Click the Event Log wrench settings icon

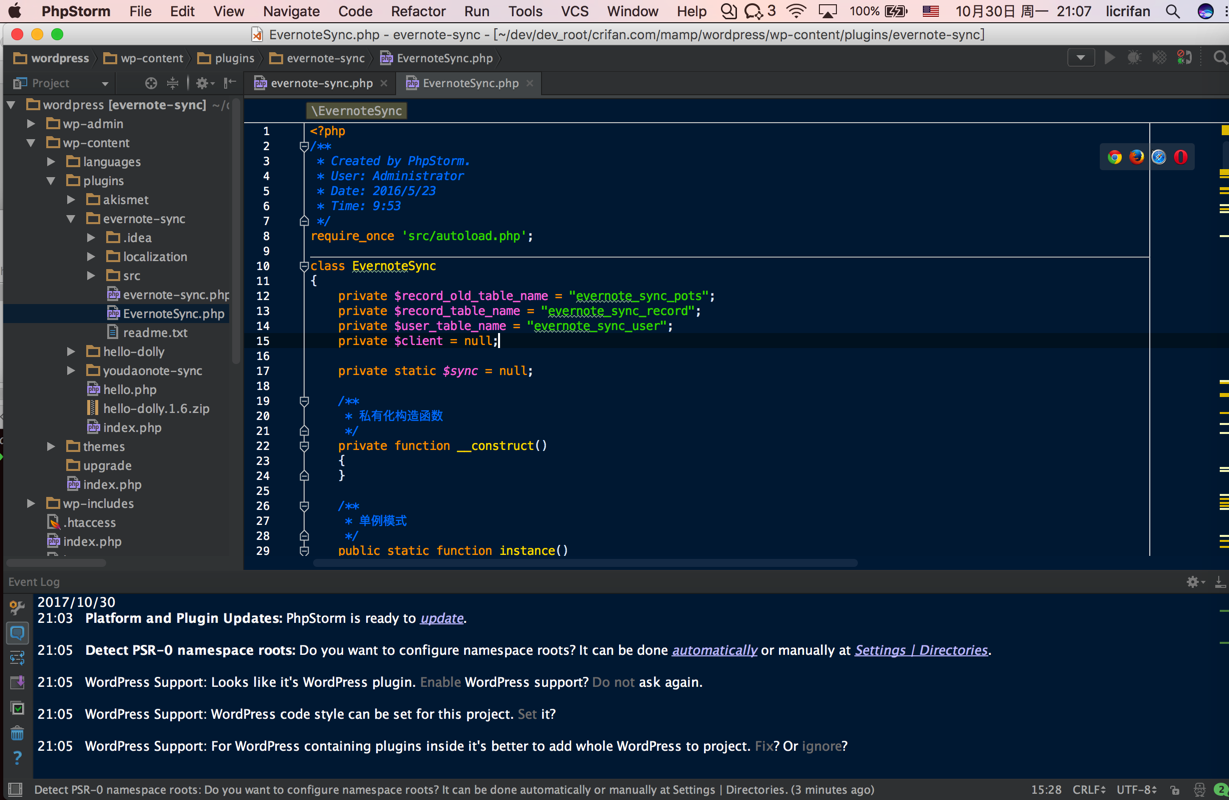click(17, 607)
